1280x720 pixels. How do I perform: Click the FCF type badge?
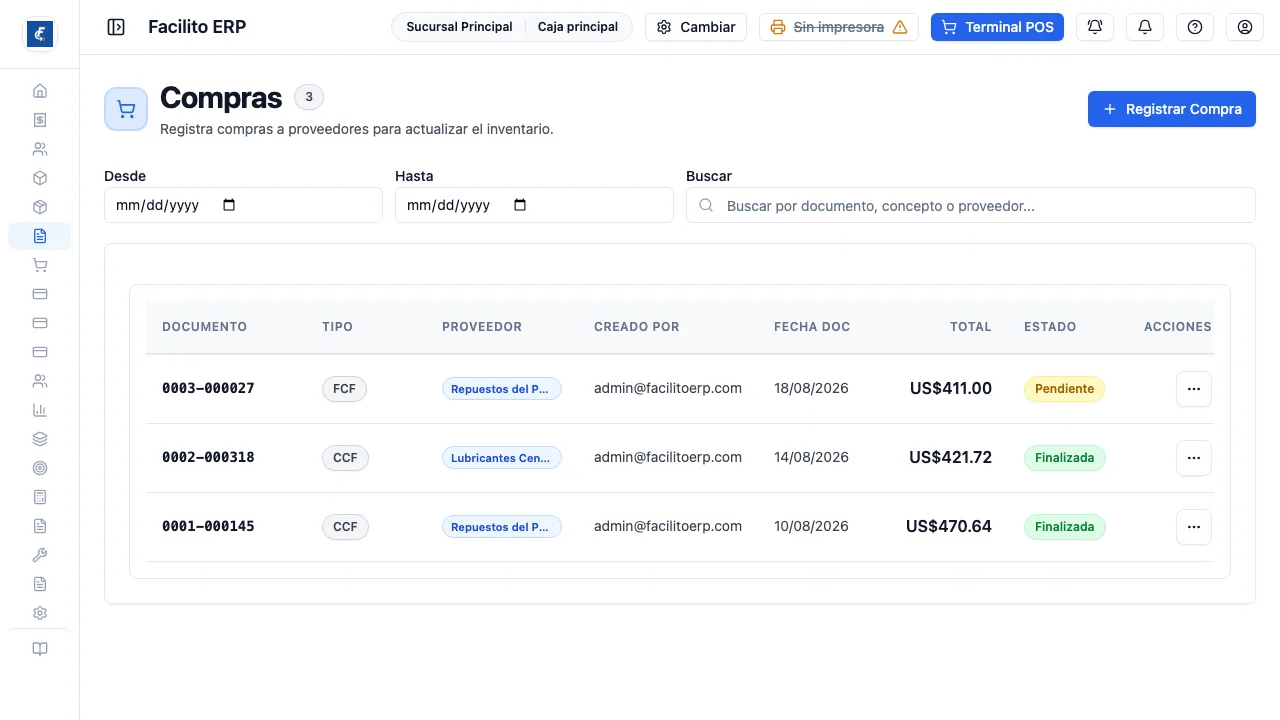tap(344, 389)
